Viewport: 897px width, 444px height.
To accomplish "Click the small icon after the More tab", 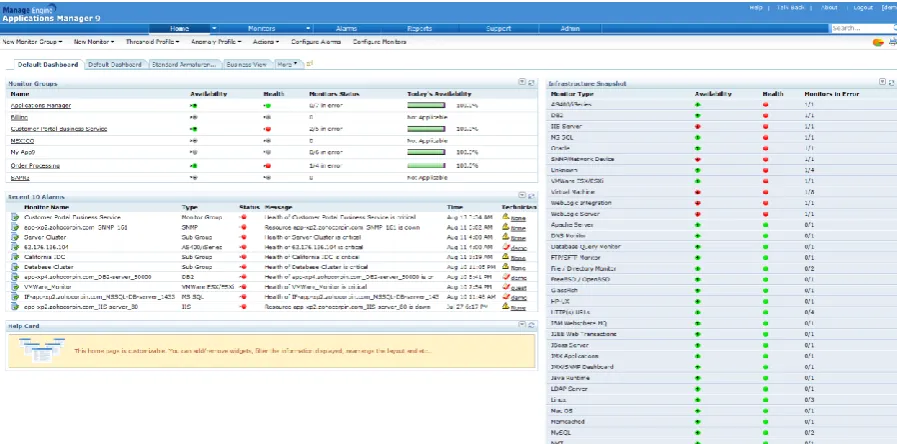I will point(309,64).
